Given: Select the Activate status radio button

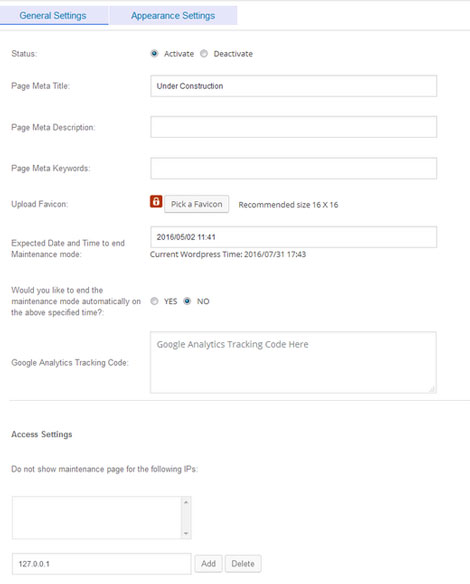Looking at the screenshot, I should click(154, 53).
